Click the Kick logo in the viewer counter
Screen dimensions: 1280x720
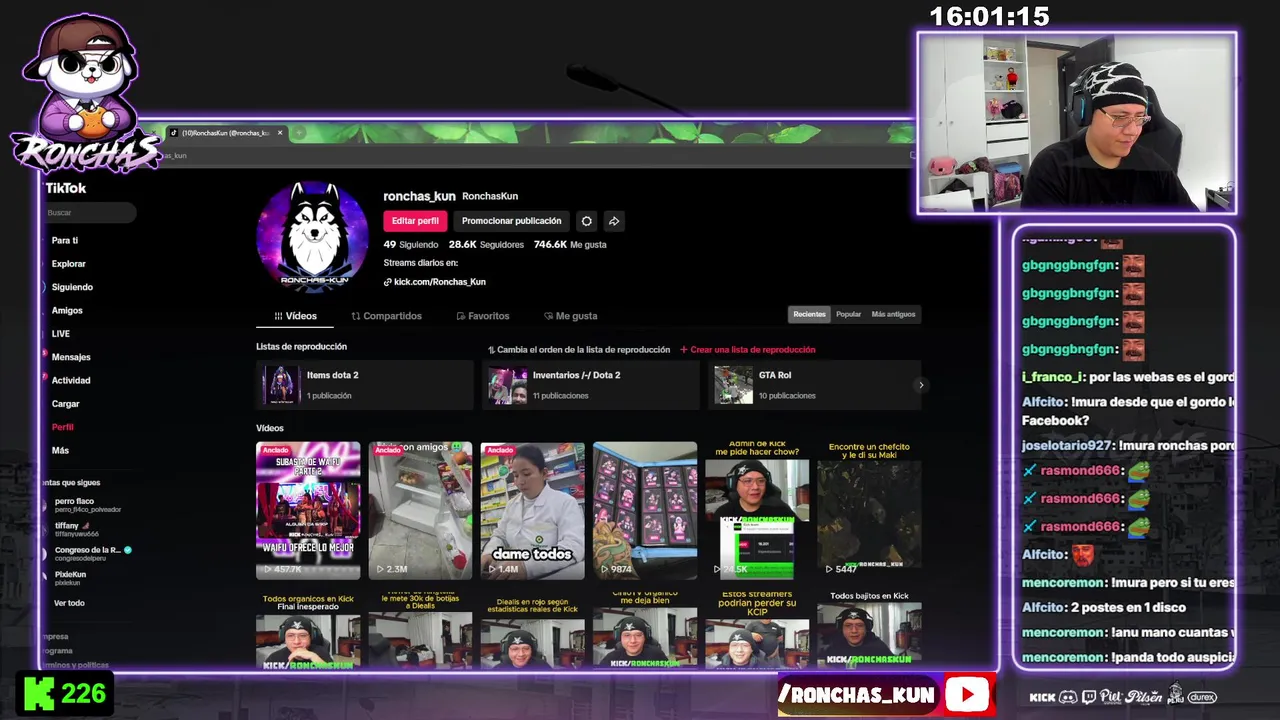point(39,694)
